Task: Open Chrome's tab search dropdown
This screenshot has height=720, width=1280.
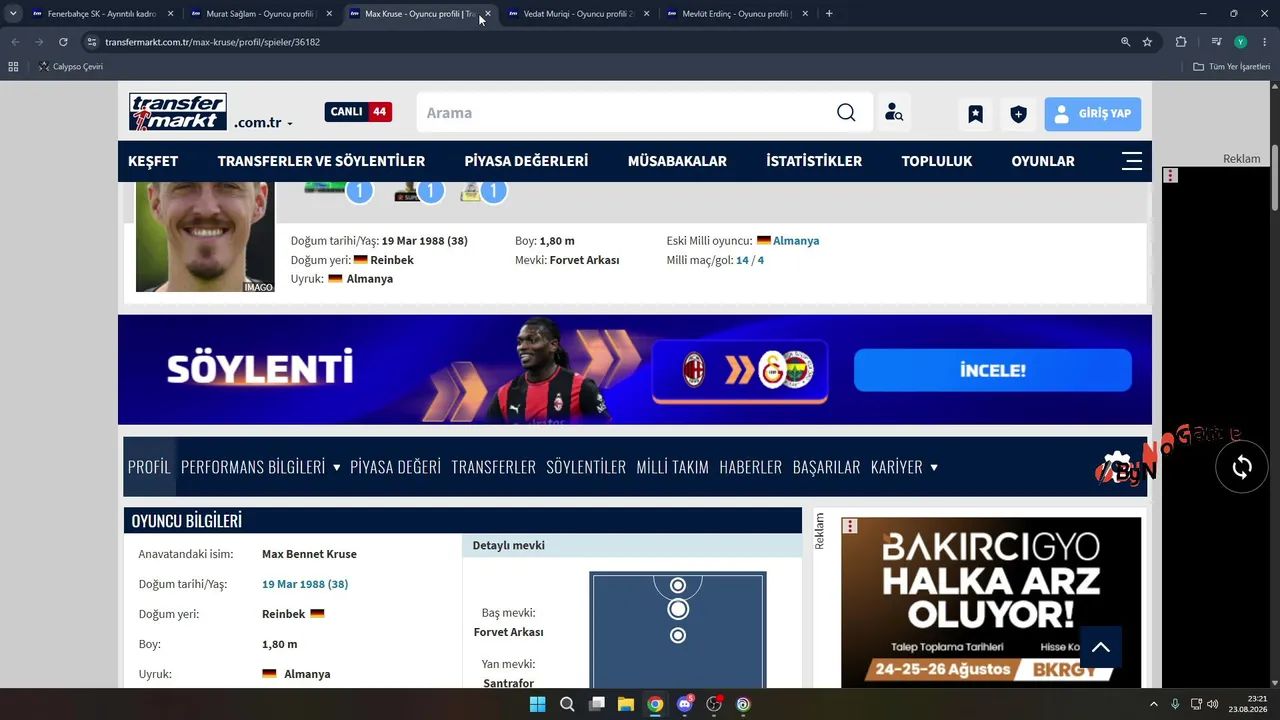Action: tap(13, 14)
